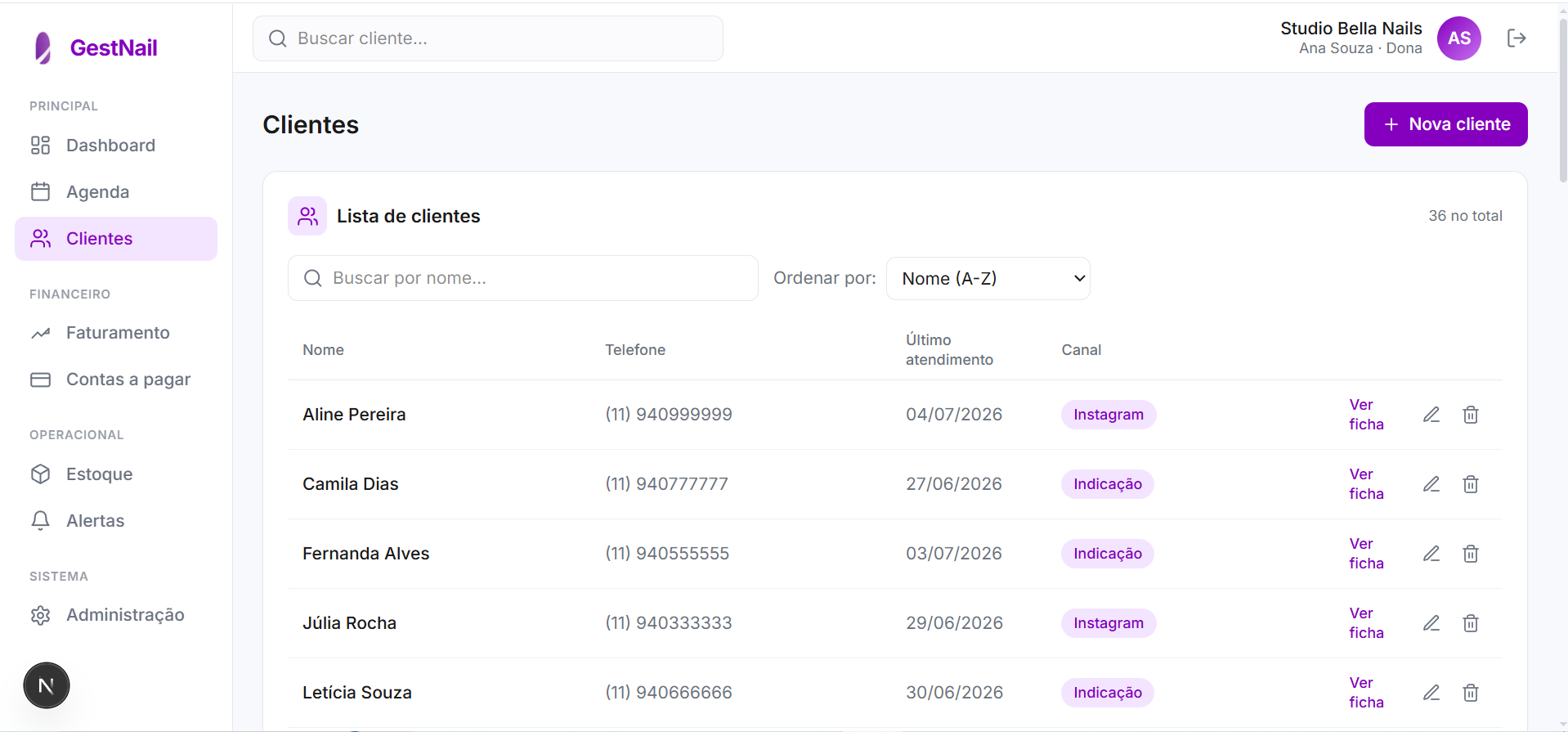Viewport: 1568px width, 732px height.
Task: Click the name Camila Dias
Action: [x=351, y=484]
